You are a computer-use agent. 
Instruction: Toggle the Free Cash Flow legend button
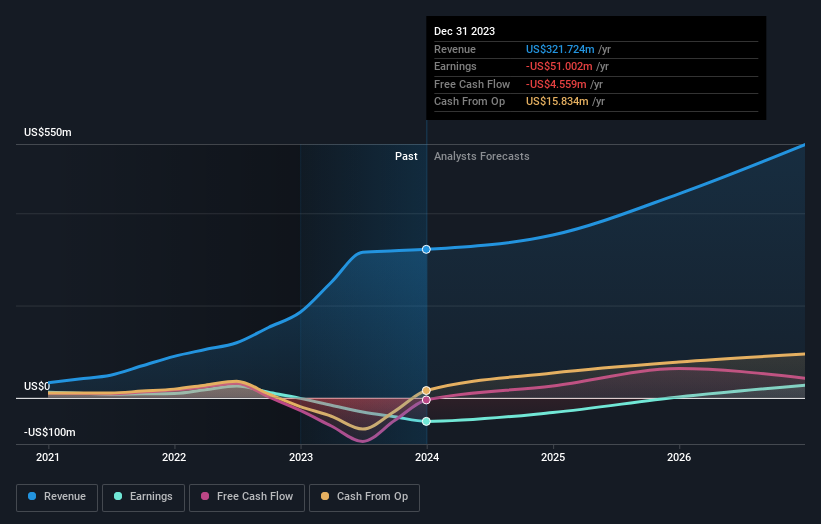click(x=247, y=497)
